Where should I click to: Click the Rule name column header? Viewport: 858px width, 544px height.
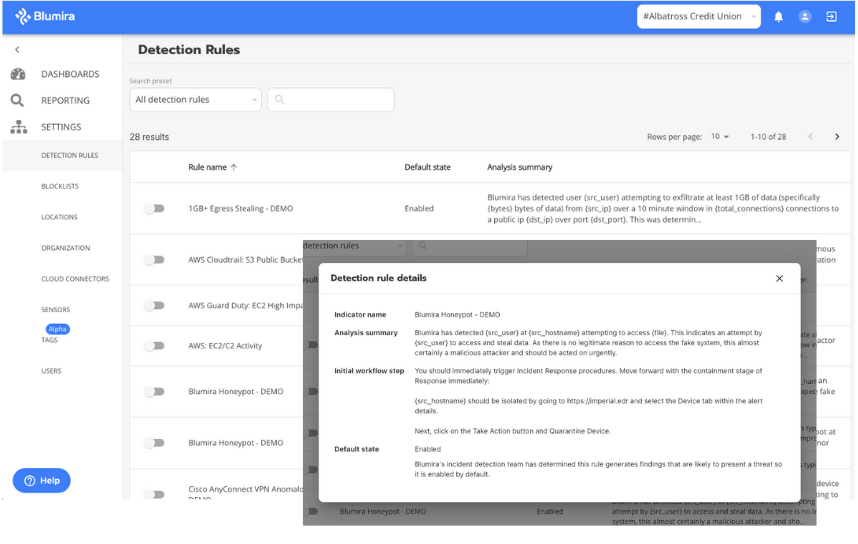pyautogui.click(x=207, y=167)
